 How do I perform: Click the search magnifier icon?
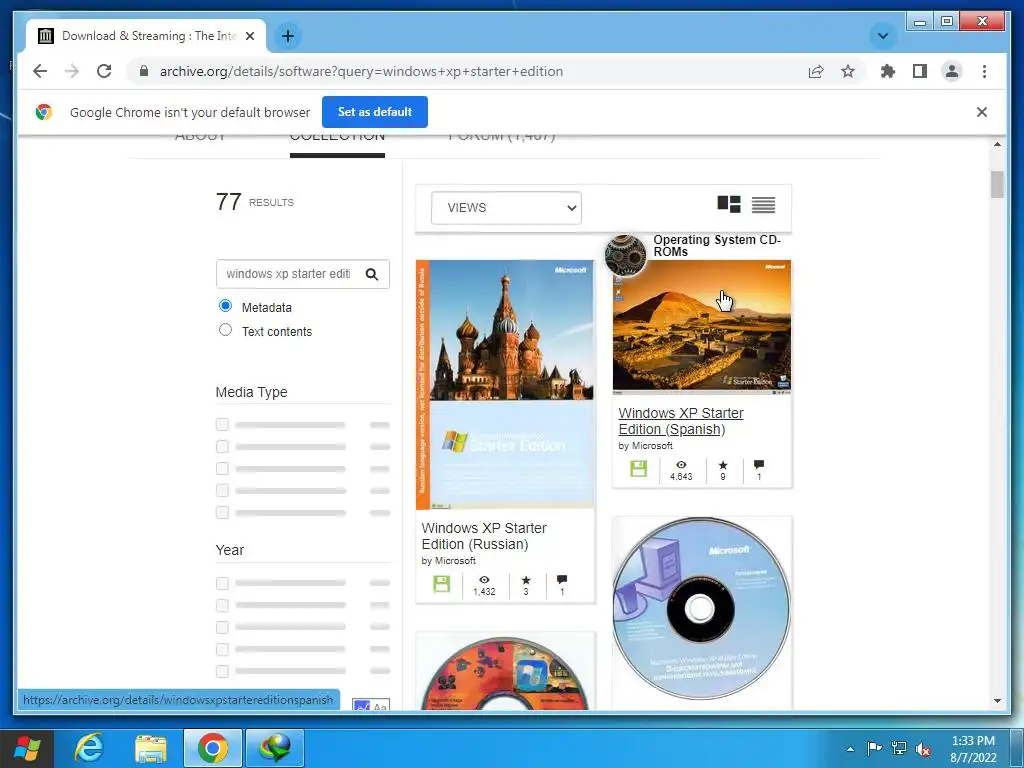click(372, 274)
